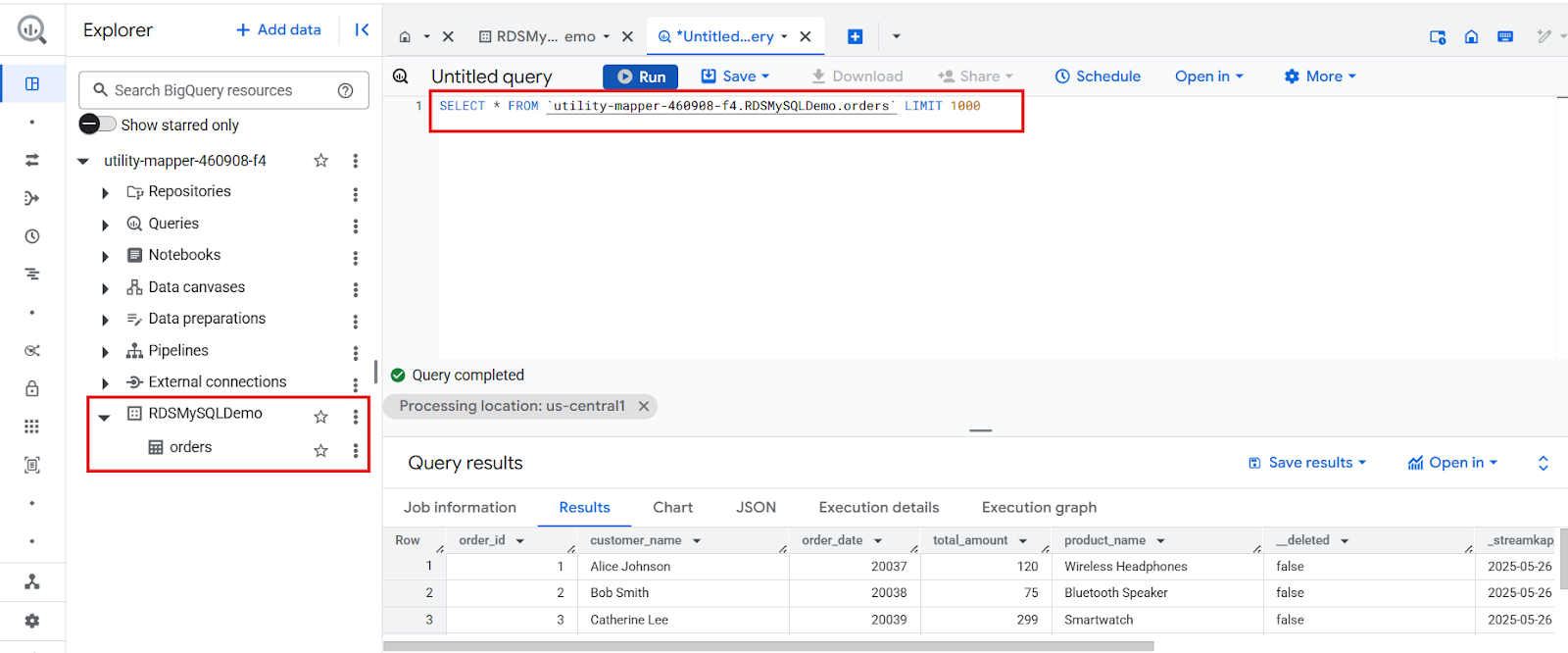Image resolution: width=1568 pixels, height=653 pixels.
Task: Collapse the Explorer panel with the arrow icon
Action: pyautogui.click(x=362, y=30)
